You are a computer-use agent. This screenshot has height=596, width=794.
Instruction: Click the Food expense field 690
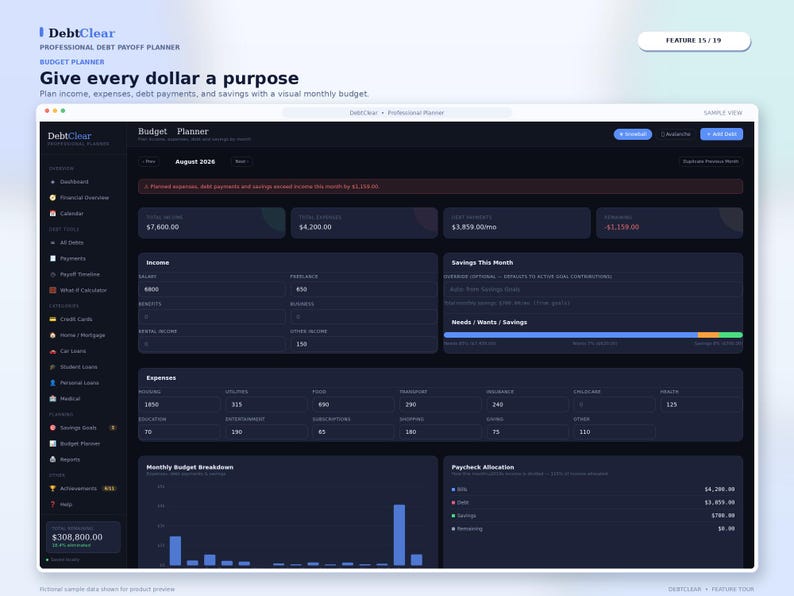pyautogui.click(x=353, y=405)
